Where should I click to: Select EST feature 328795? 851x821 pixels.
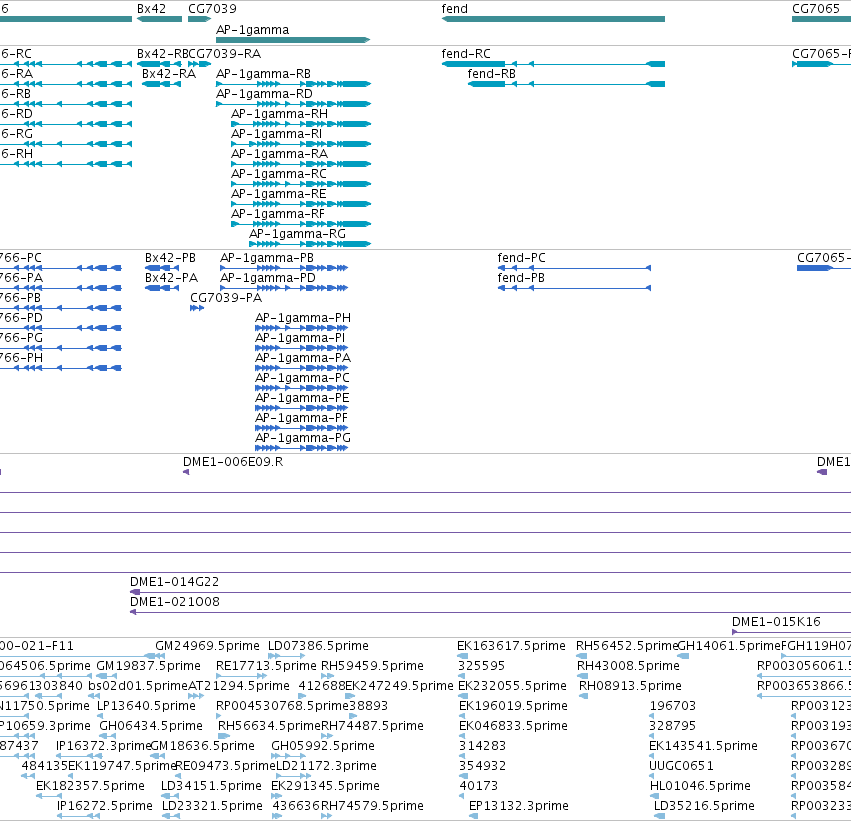672,726
